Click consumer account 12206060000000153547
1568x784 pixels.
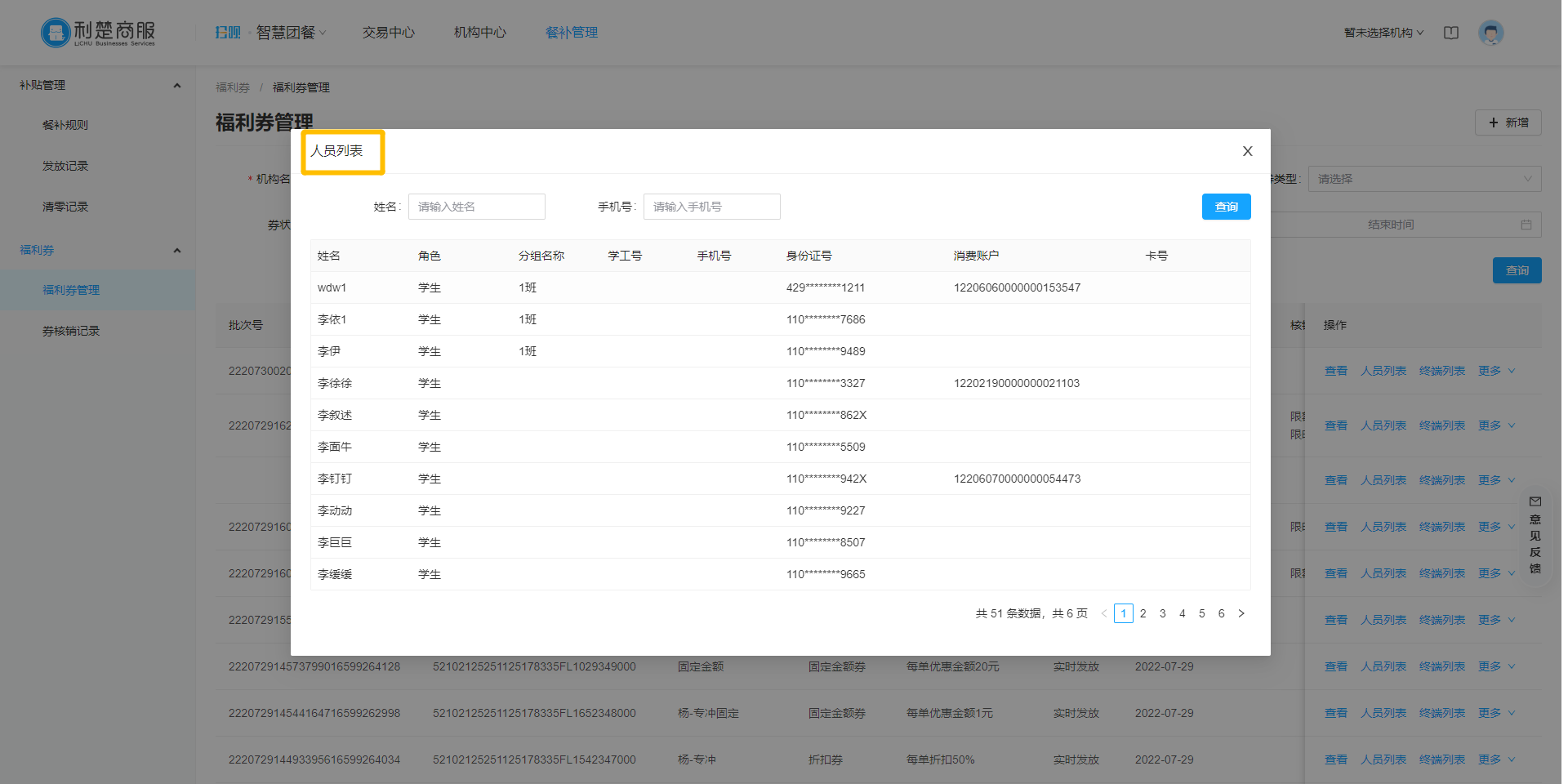[1017, 287]
